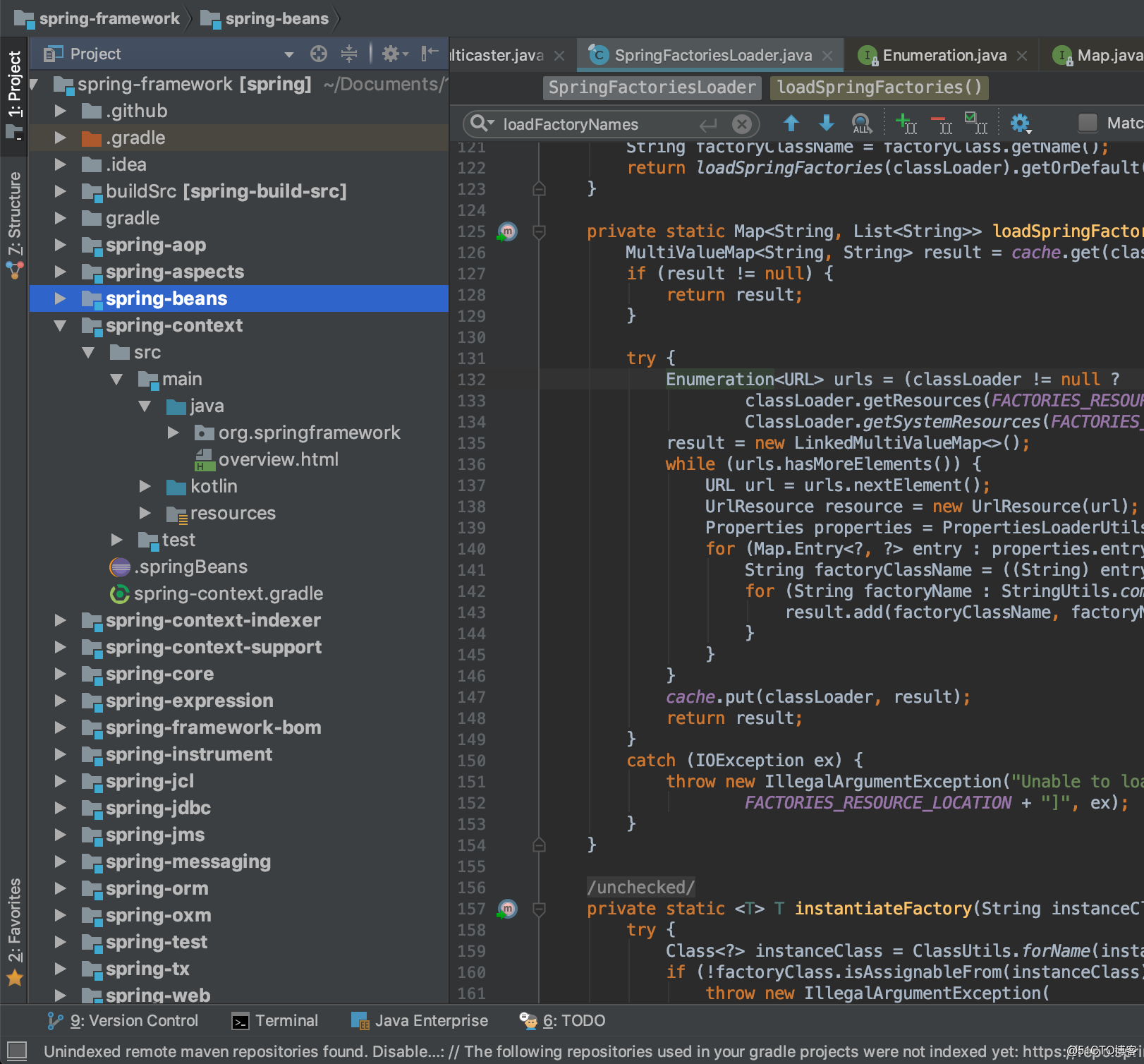
Task: Open Terminal tool window
Action: click(x=275, y=1021)
